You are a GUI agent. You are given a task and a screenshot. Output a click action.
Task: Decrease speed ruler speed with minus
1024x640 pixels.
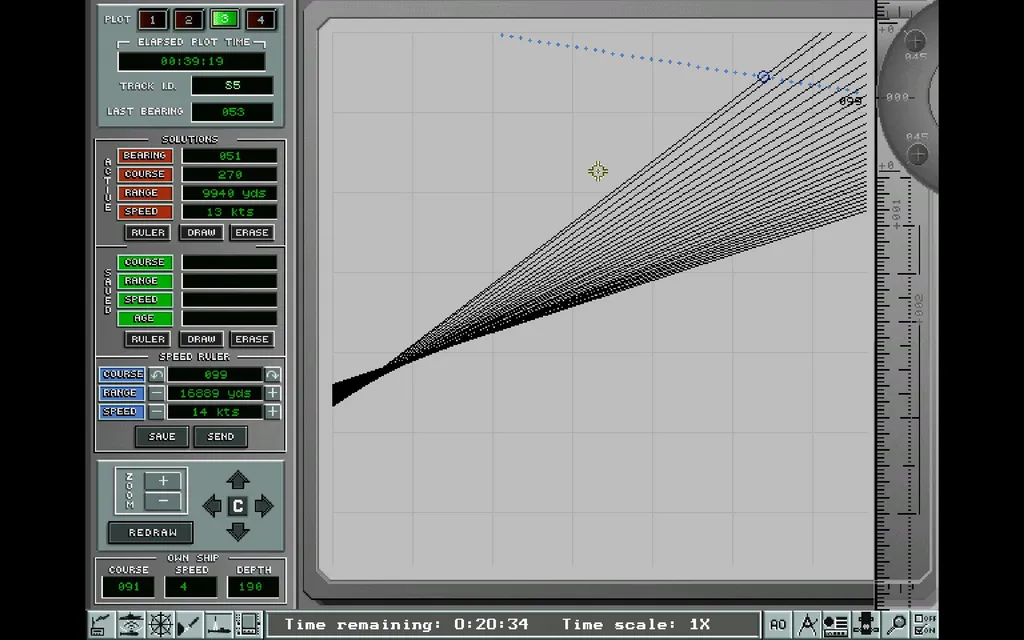[x=157, y=412]
